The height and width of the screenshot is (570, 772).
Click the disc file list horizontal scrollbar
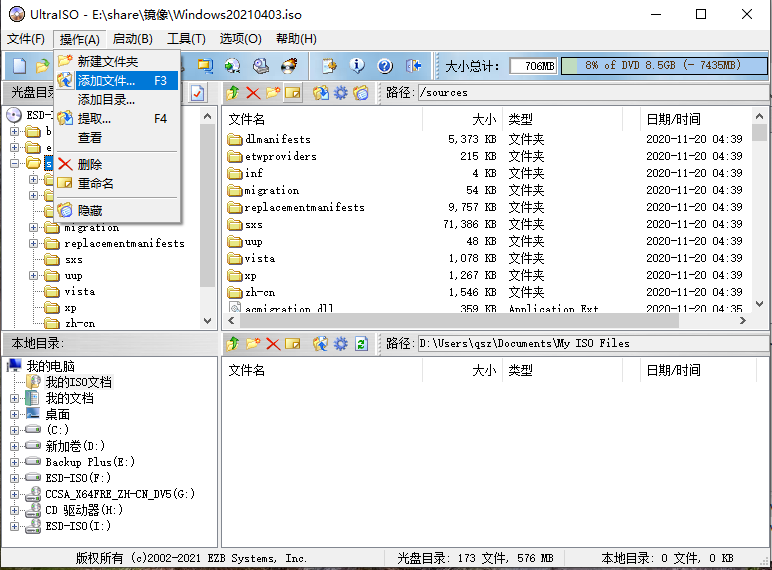tap(459, 320)
